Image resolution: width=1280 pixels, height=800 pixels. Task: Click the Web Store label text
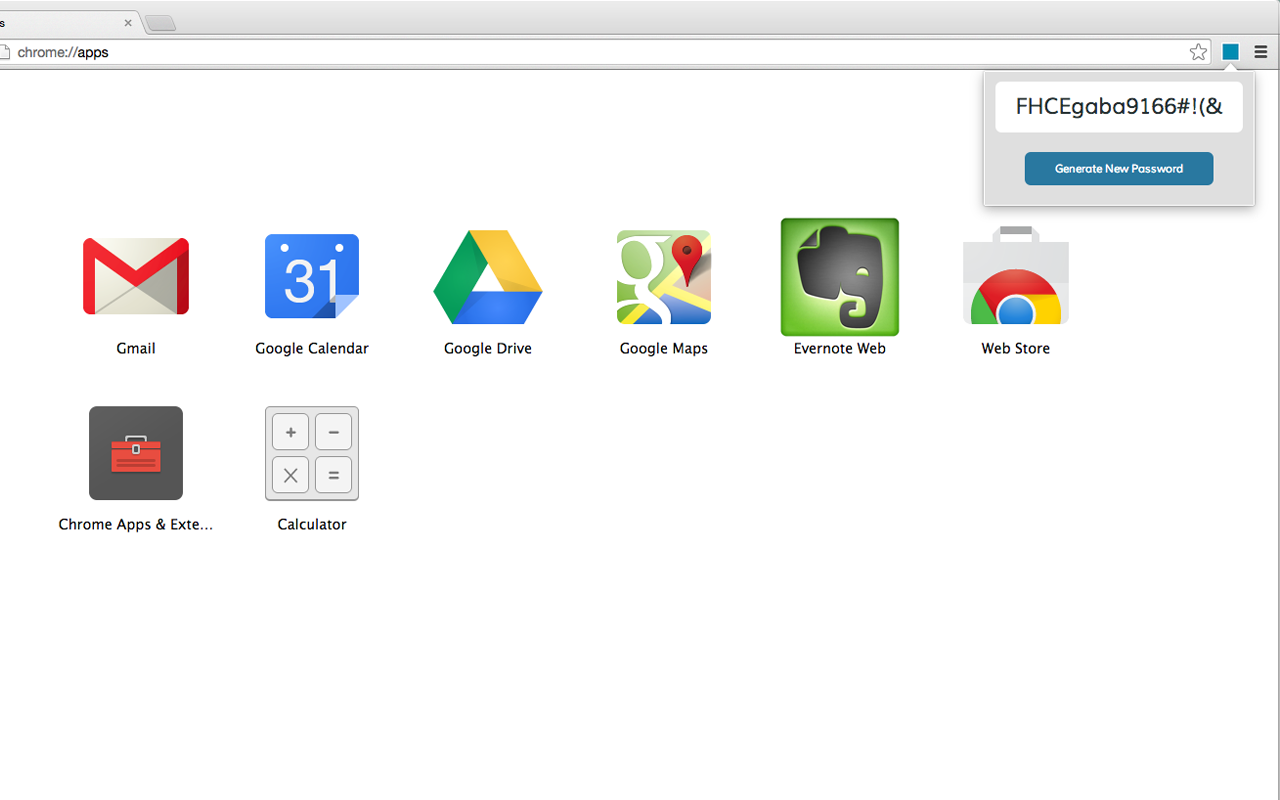(x=1016, y=348)
